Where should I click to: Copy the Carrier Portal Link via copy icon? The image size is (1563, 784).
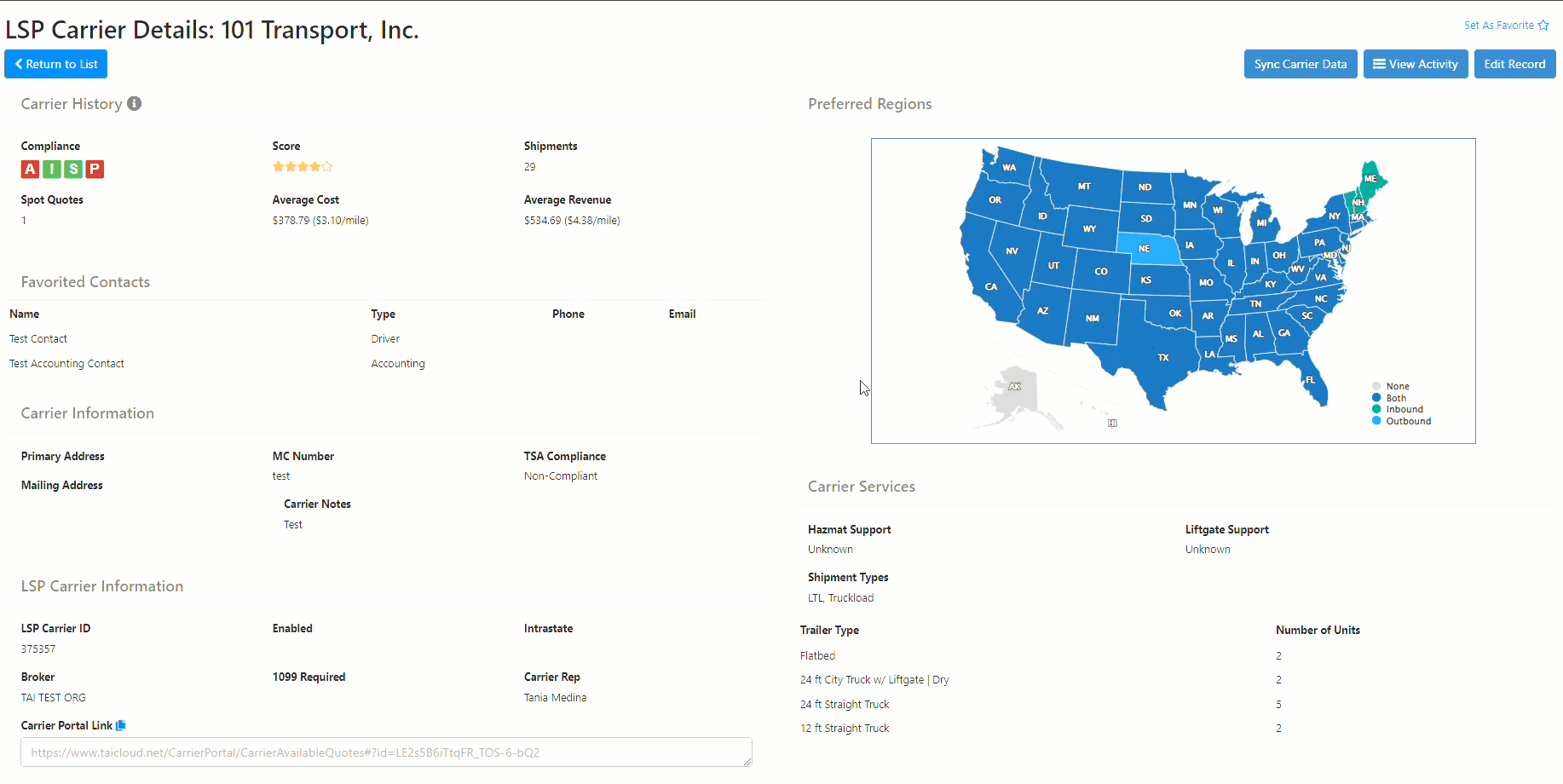pyautogui.click(x=121, y=725)
